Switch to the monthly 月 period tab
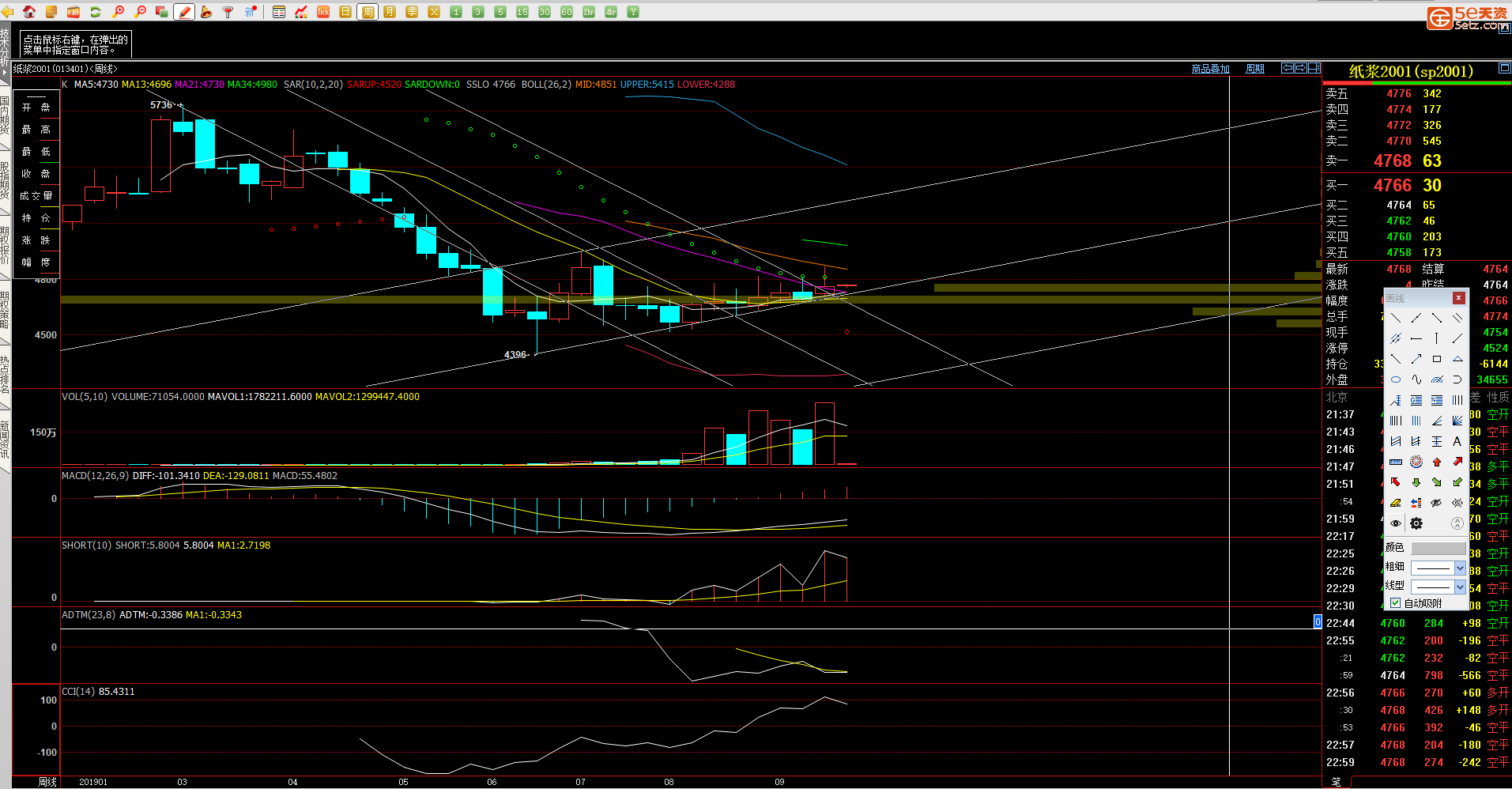This screenshot has height=789, width=1512. (x=390, y=12)
